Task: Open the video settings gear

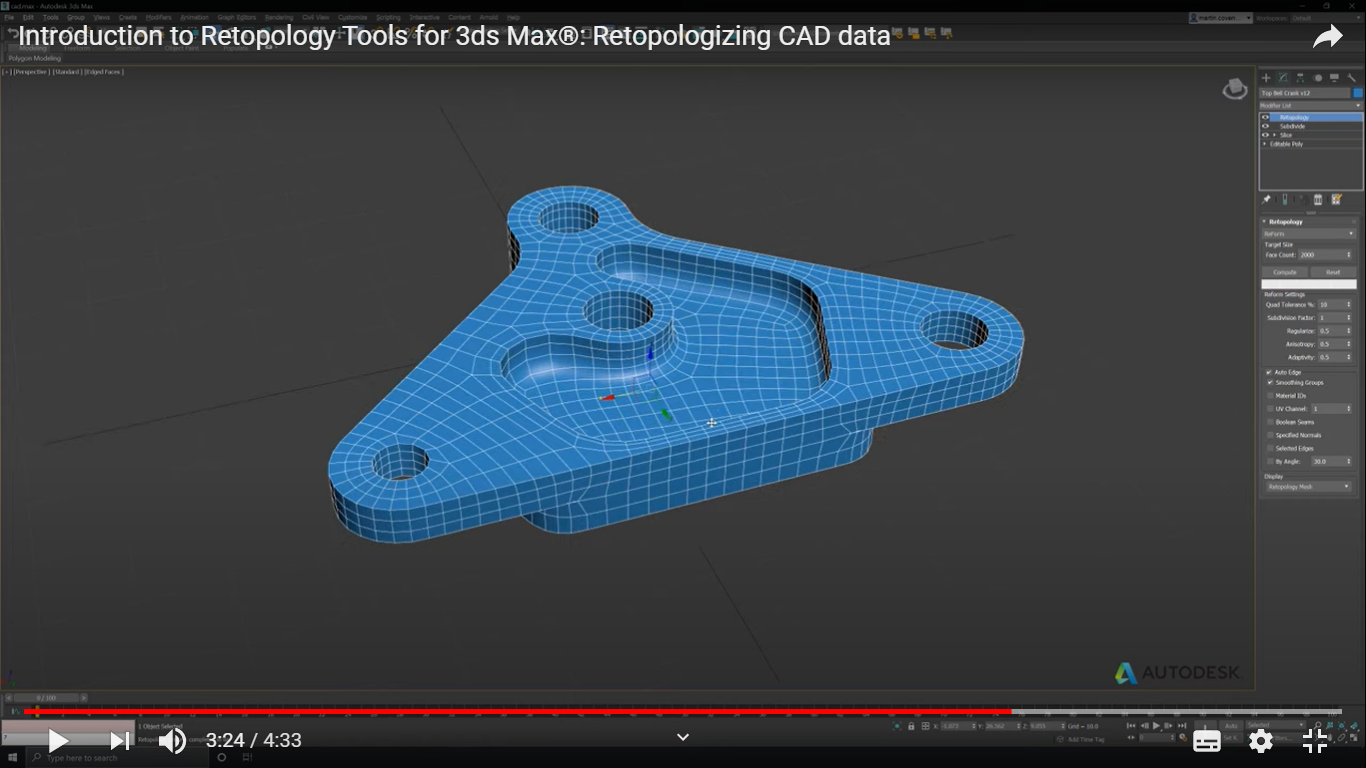Action: [1261, 741]
